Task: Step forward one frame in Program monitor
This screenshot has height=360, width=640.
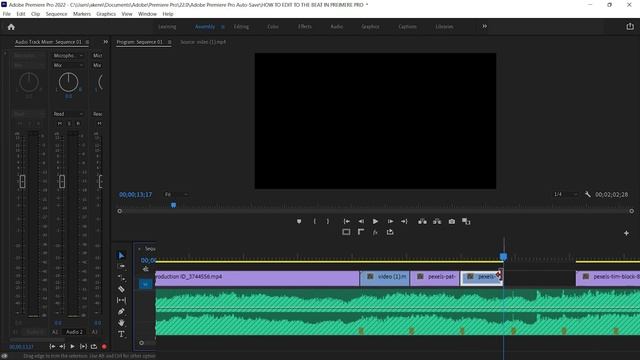Action: coord(390,221)
